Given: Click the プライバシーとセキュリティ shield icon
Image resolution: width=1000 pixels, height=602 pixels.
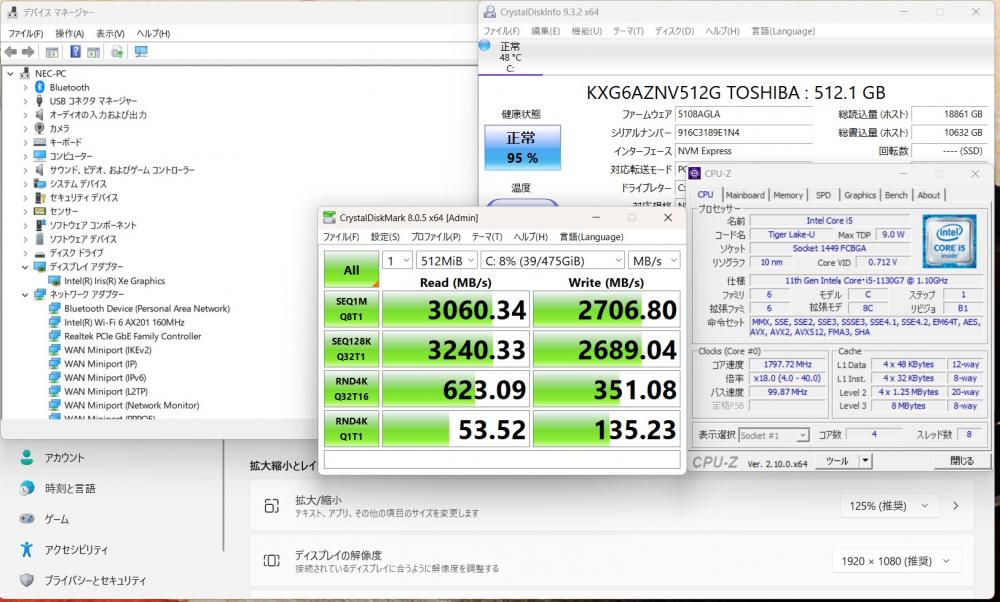Looking at the screenshot, I should tap(26, 580).
